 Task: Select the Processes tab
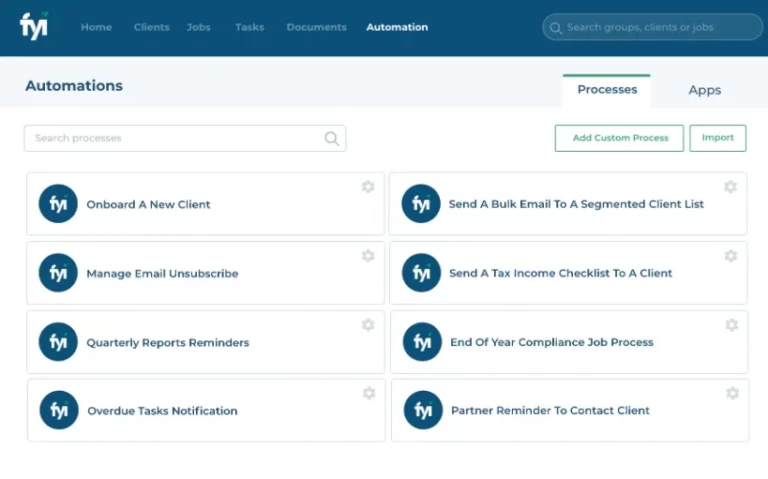[607, 90]
